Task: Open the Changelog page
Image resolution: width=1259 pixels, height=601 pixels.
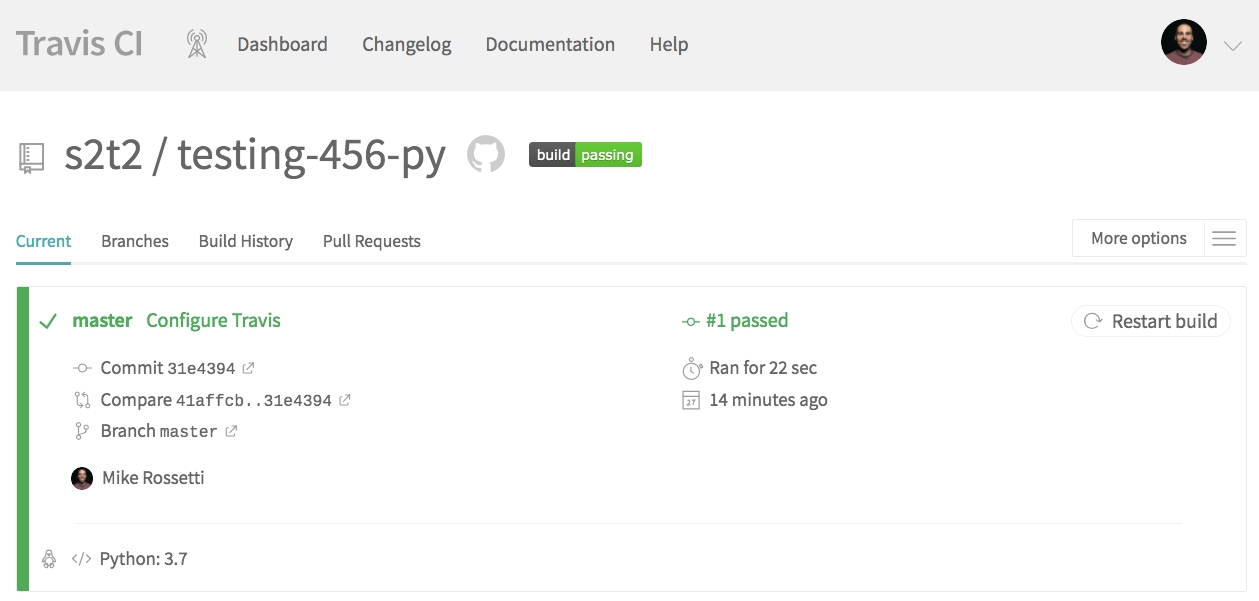Action: (x=407, y=45)
